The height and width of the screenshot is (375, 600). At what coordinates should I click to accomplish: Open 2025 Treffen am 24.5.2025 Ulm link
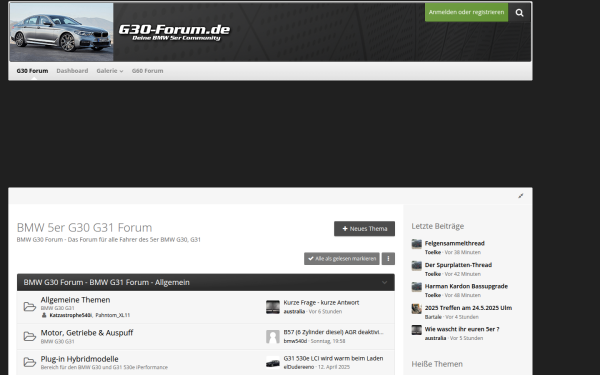pos(468,308)
